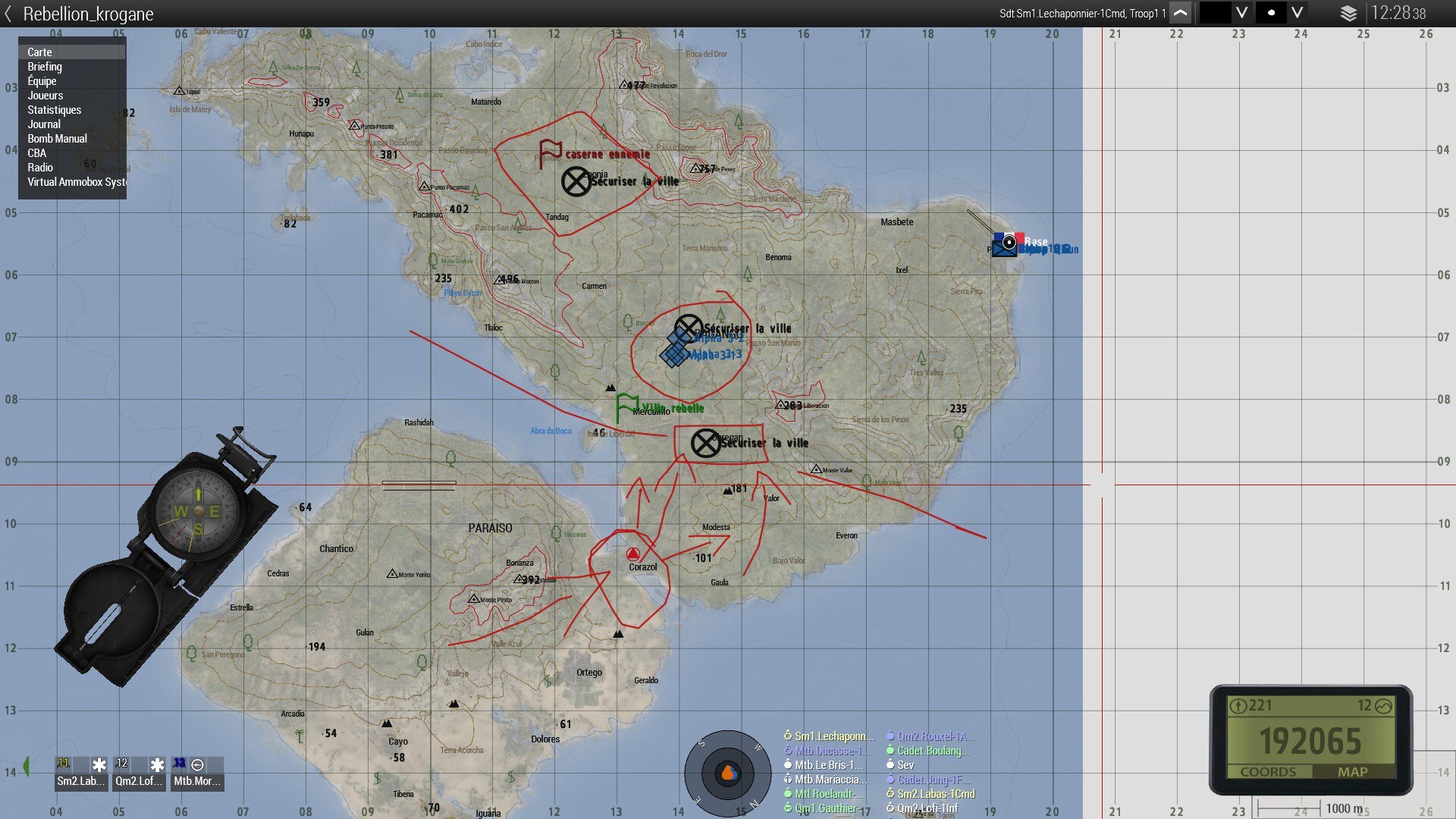This screenshot has height=819, width=1456.
Task: Click the Base marker icon near Masbete
Action: [1009, 243]
